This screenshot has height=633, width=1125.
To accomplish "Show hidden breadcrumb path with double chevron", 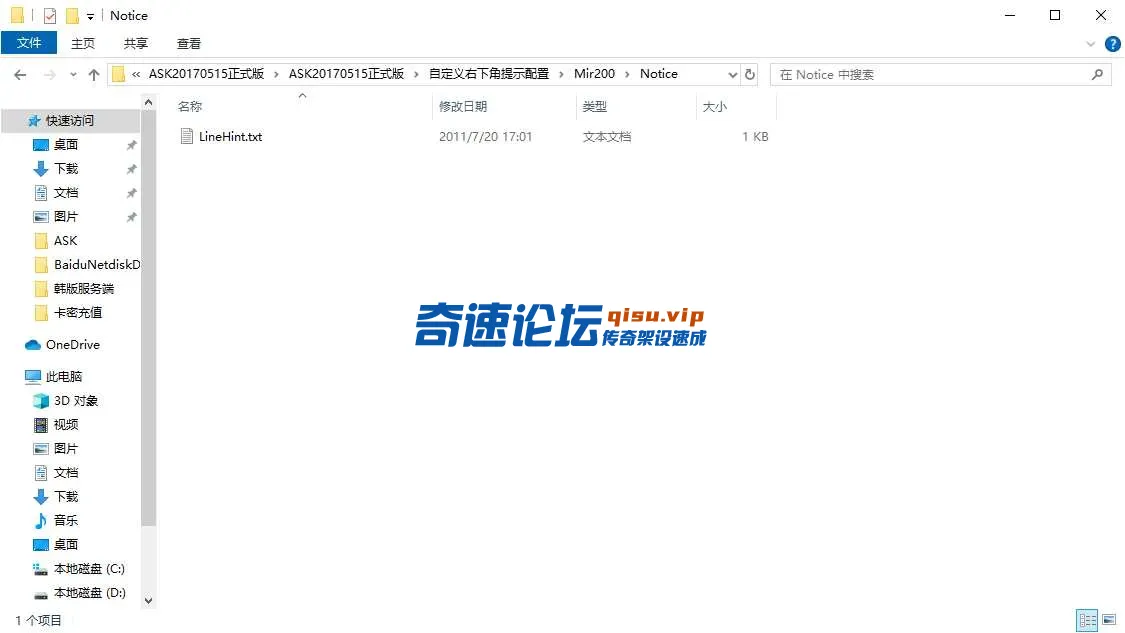I will pos(136,75).
